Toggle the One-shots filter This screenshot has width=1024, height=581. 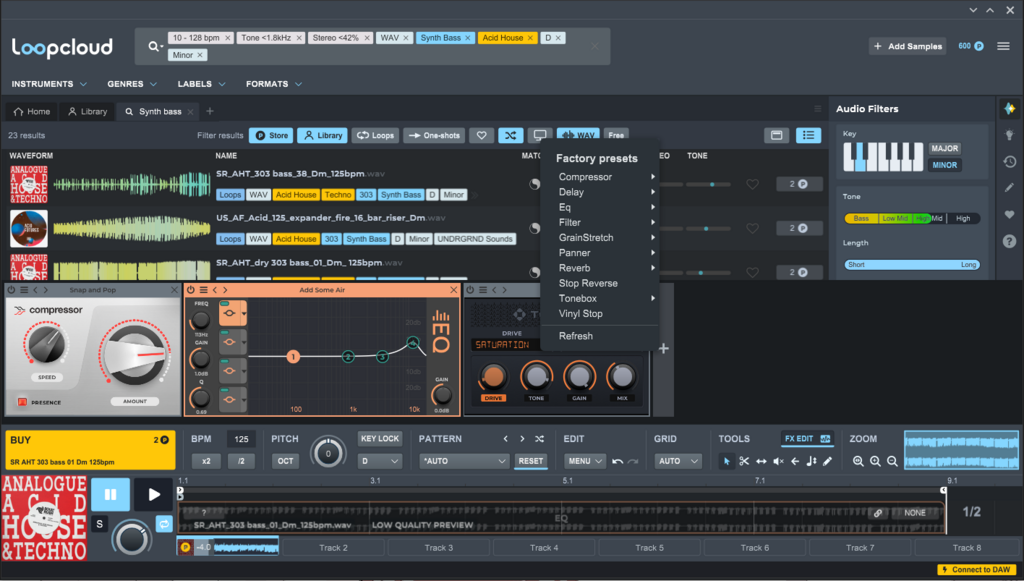pos(434,135)
